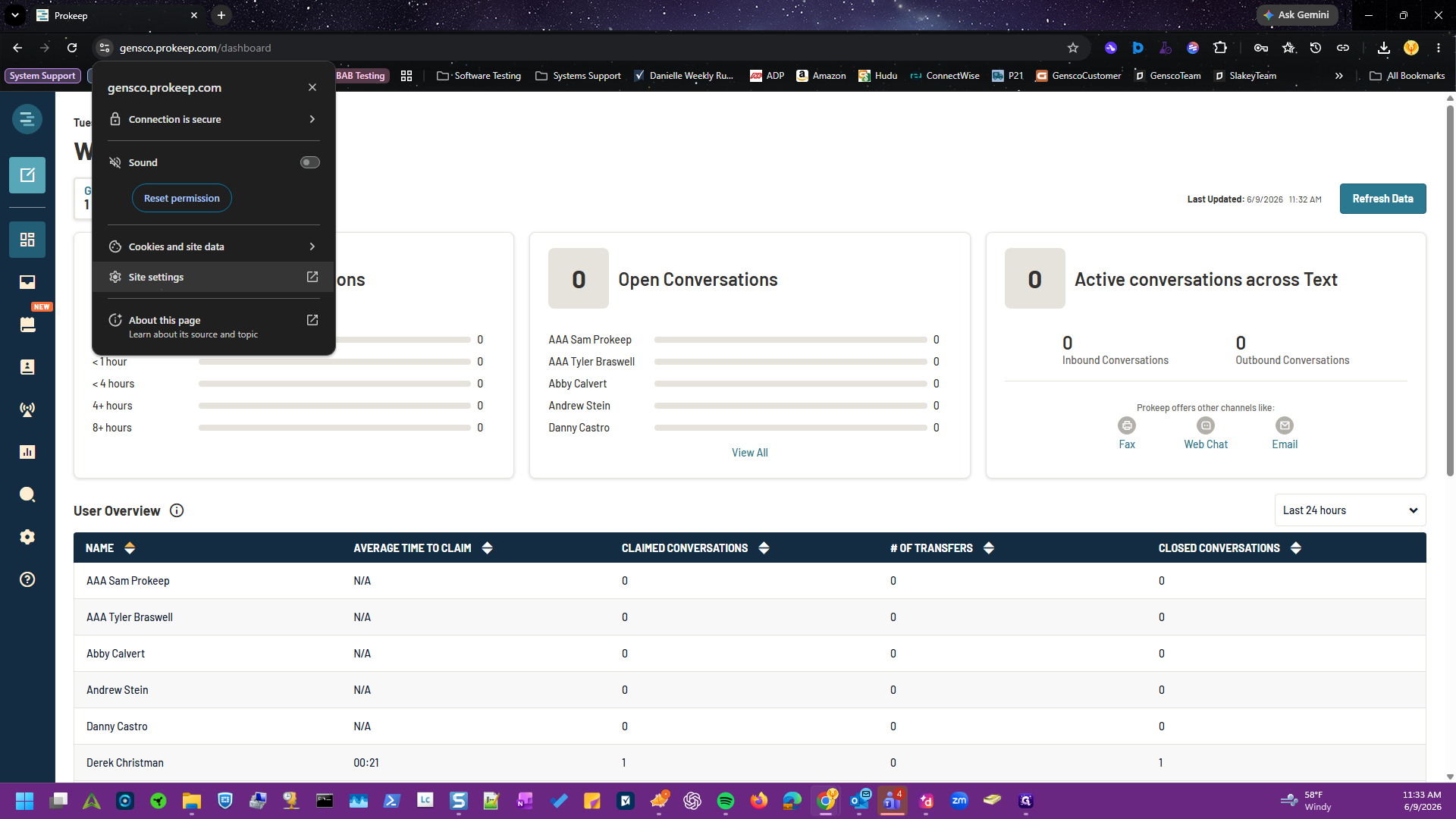Expand Cookies and site data
This screenshot has width=1456, height=819.
[213, 246]
